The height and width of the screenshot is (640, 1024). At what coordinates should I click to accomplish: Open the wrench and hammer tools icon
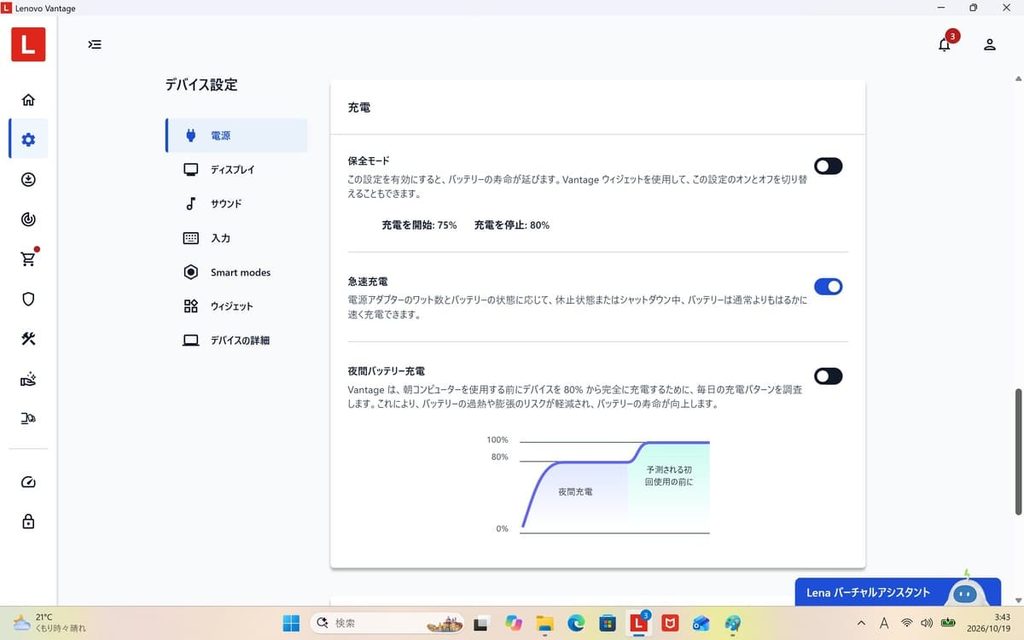28,339
